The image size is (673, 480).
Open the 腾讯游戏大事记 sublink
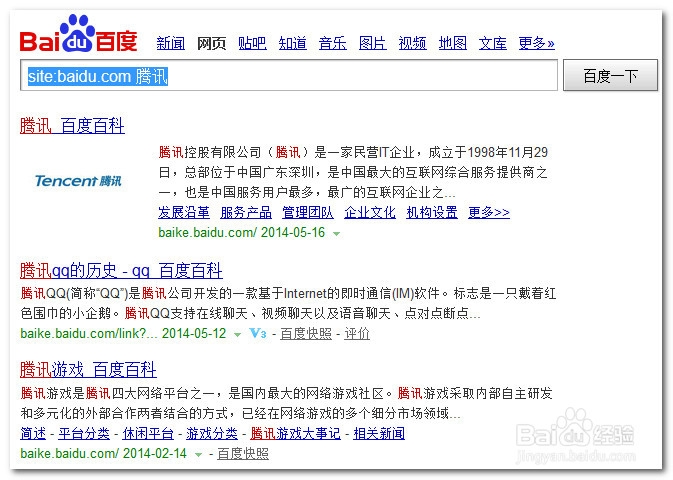(x=295, y=434)
